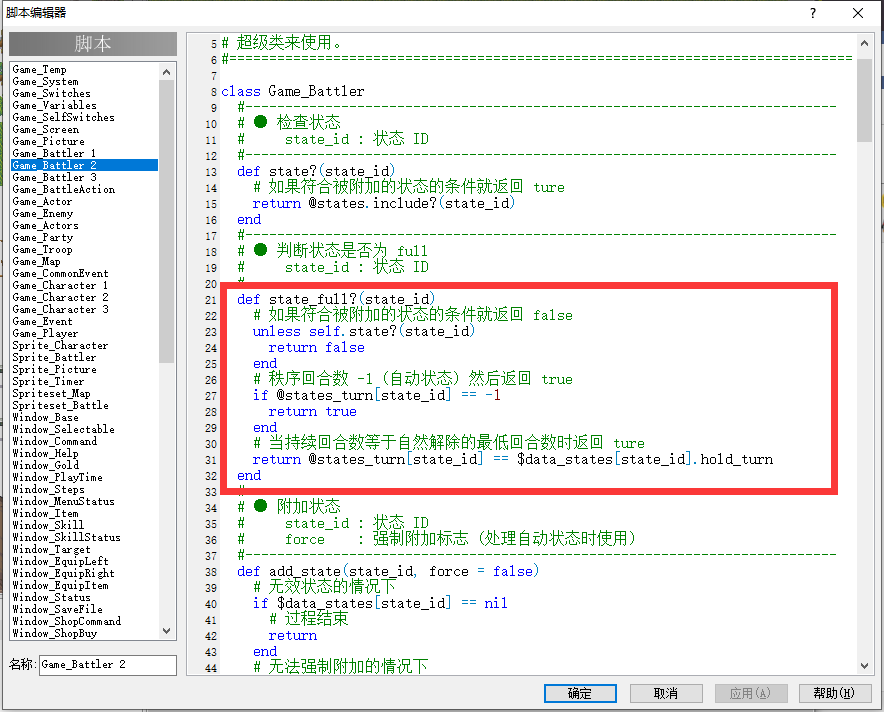Click the code editor scrollbar thumb
884x712 pixels.
pyautogui.click(x=864, y=100)
